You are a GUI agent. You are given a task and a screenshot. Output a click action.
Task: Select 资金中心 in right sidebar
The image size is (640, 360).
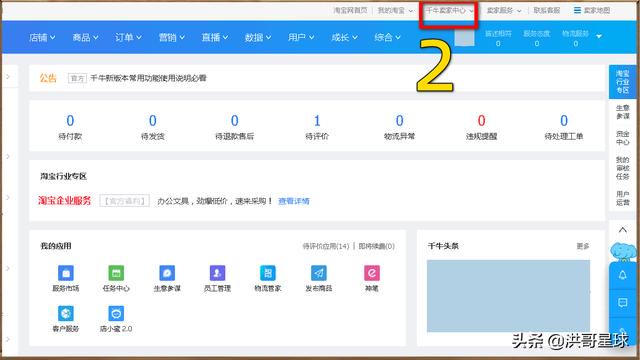pyautogui.click(x=622, y=138)
